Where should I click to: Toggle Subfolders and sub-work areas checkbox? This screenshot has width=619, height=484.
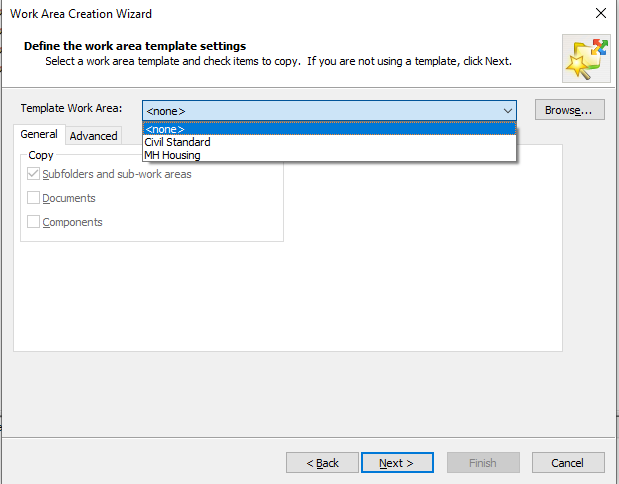pos(33,174)
